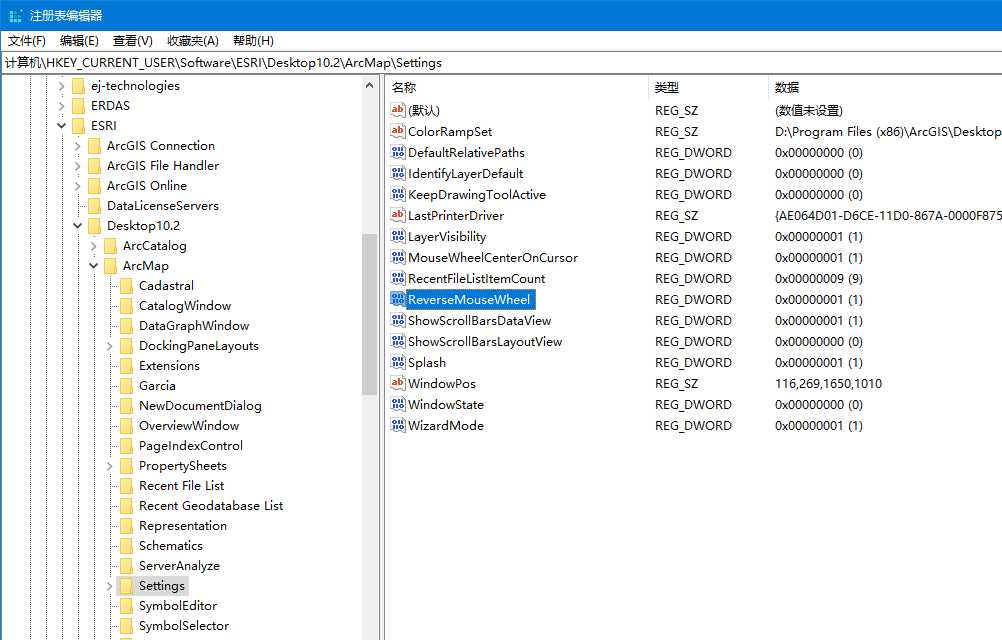Click the DefaultRelativePaths DWORD icon
1002x640 pixels.
pyautogui.click(x=397, y=152)
